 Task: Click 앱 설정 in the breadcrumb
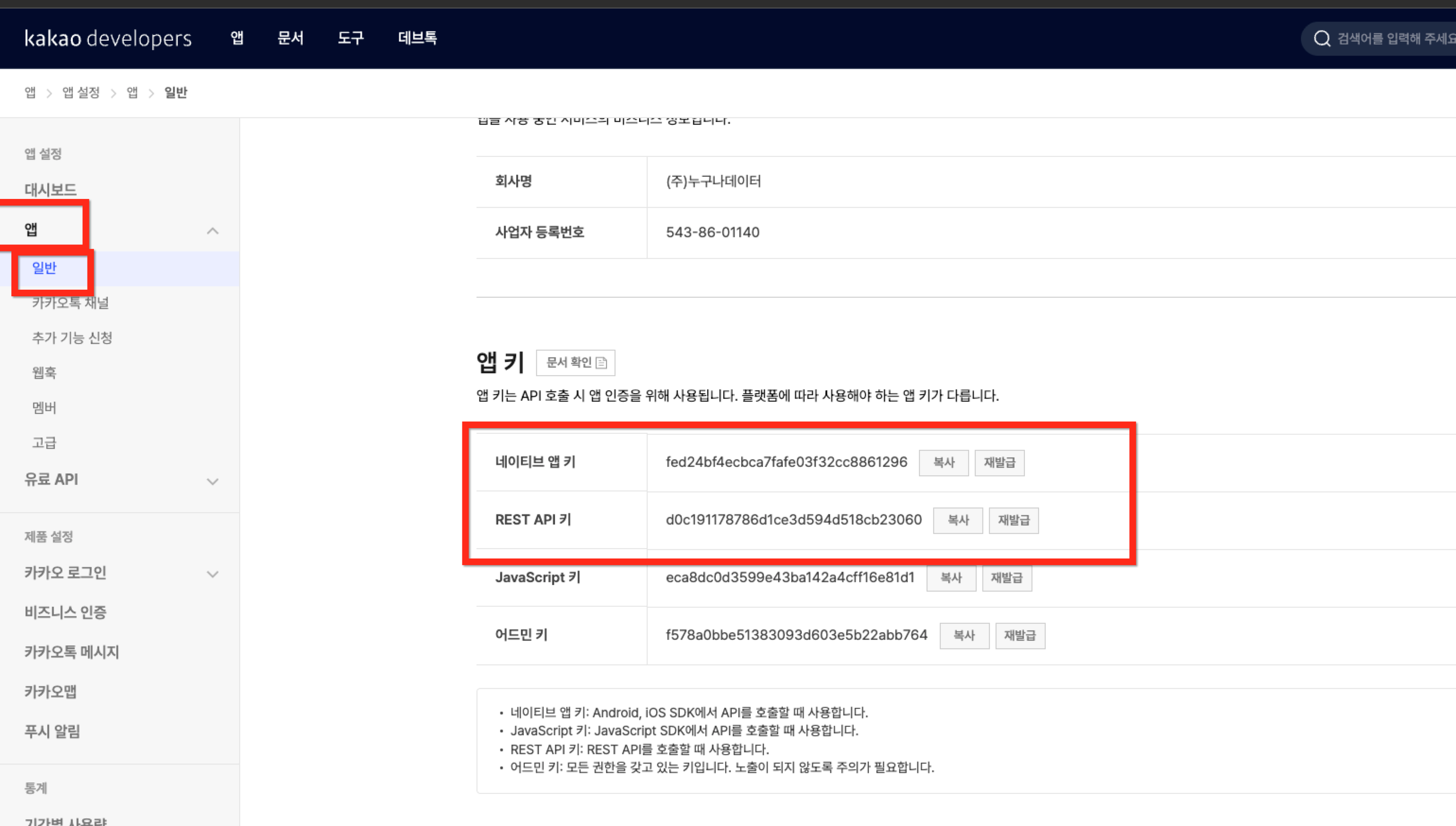pos(81,93)
